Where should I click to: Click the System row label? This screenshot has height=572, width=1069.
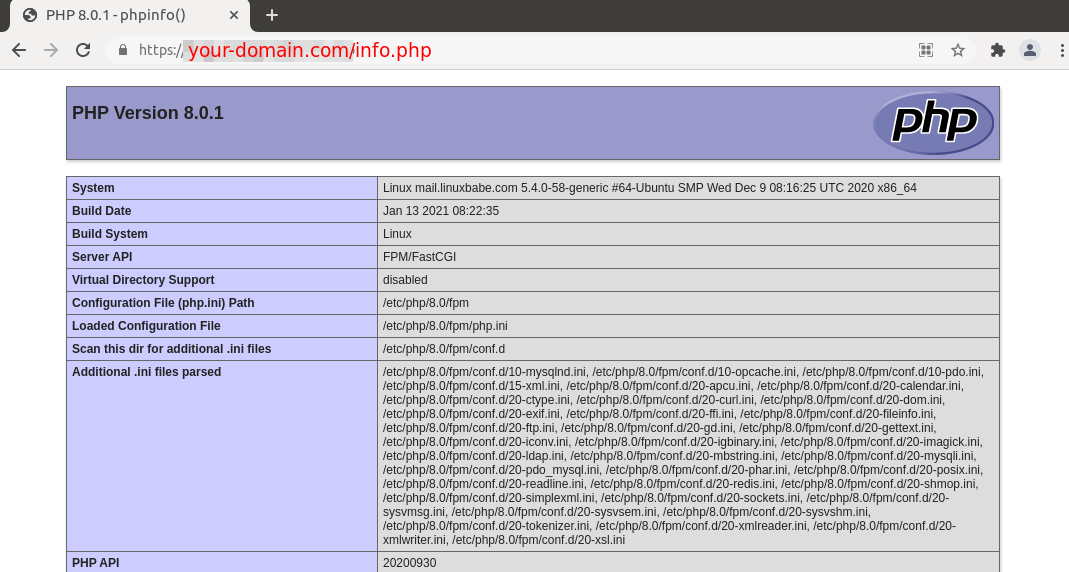(x=93, y=188)
